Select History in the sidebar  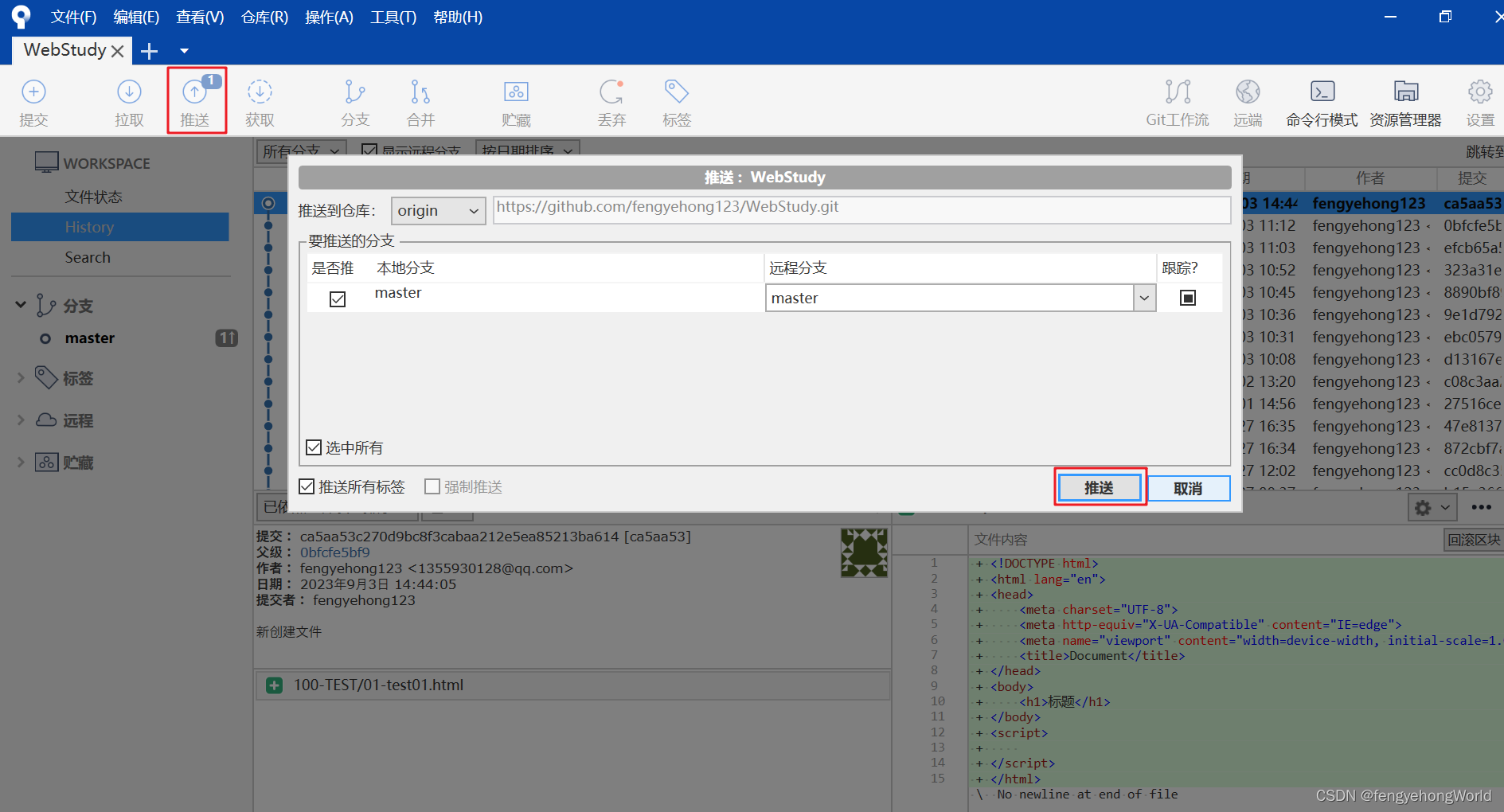119,227
